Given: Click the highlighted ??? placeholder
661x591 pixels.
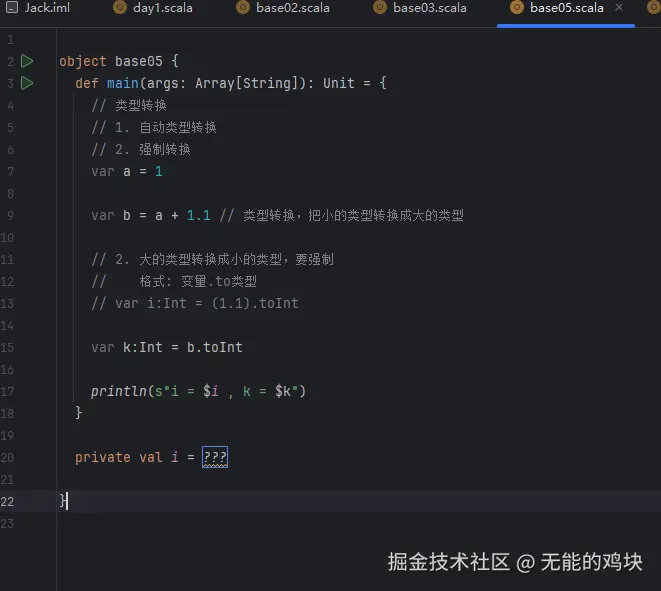Looking at the screenshot, I should coord(215,457).
